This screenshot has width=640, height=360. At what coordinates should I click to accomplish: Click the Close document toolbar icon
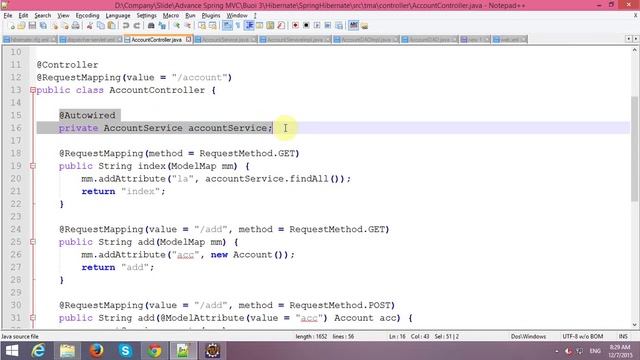pyautogui.click(x=54, y=25)
